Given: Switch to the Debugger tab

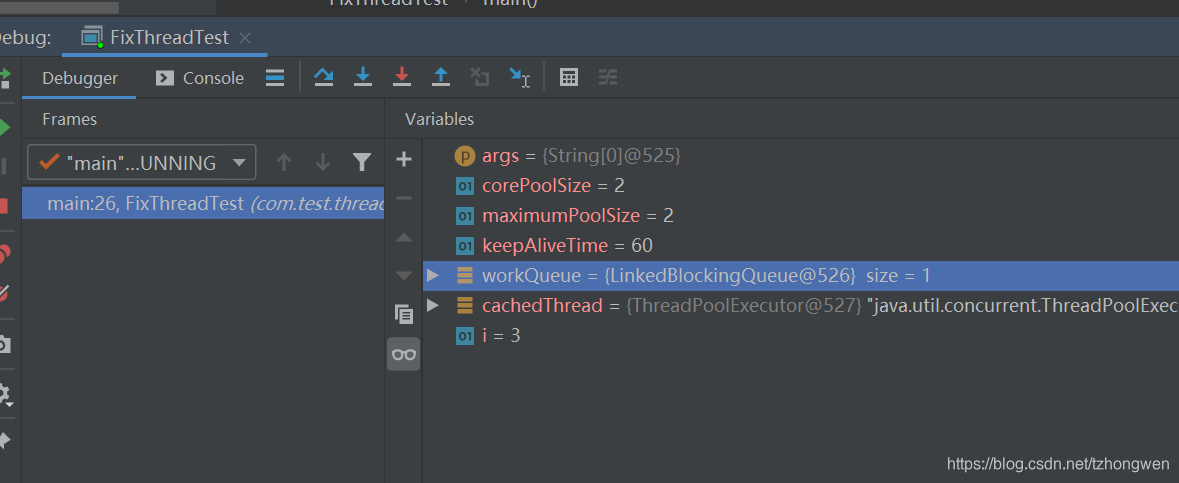Looking at the screenshot, I should point(80,78).
